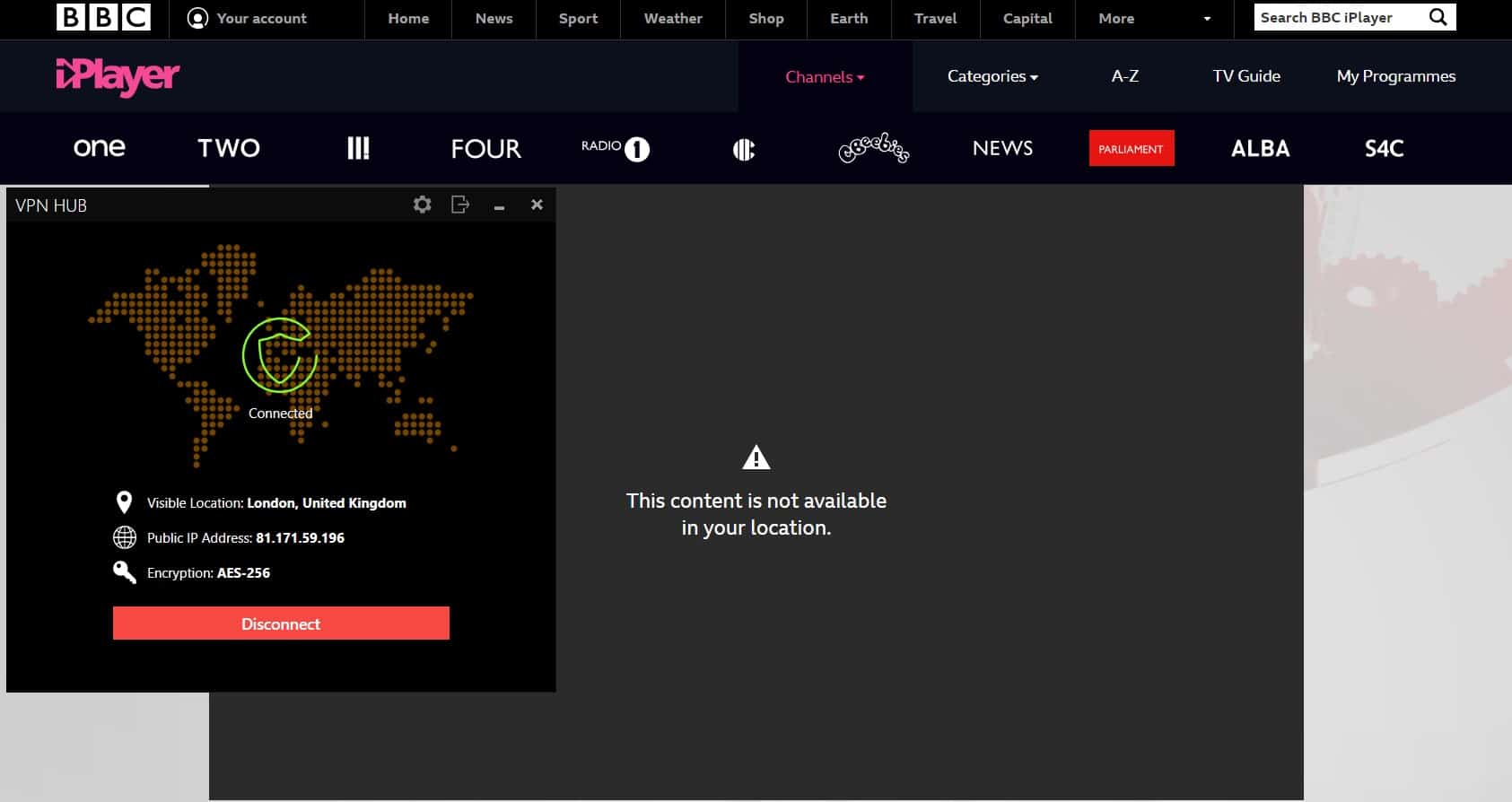Click Encryption AES-256 text
This screenshot has height=802, width=1512.
[208, 573]
